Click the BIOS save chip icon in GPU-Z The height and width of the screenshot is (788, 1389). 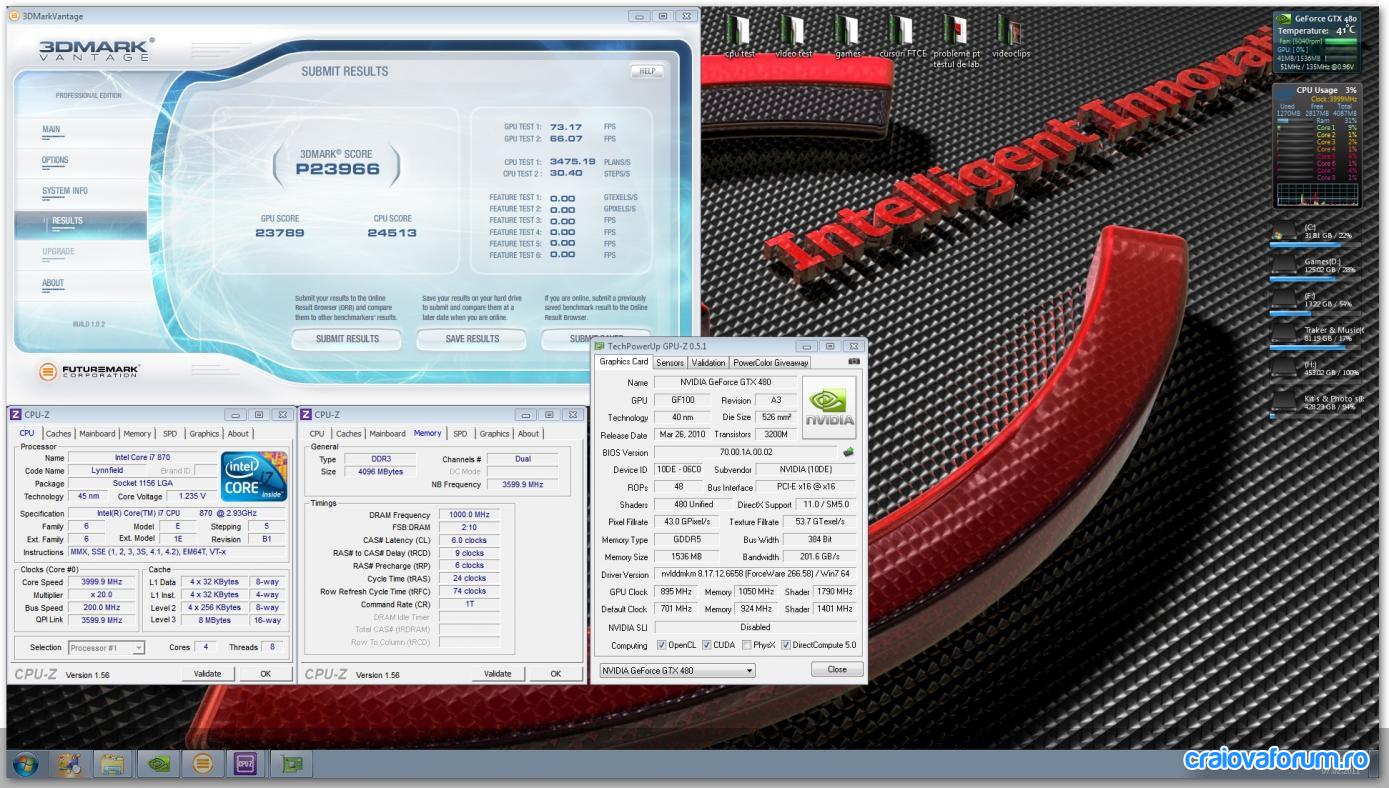click(849, 452)
